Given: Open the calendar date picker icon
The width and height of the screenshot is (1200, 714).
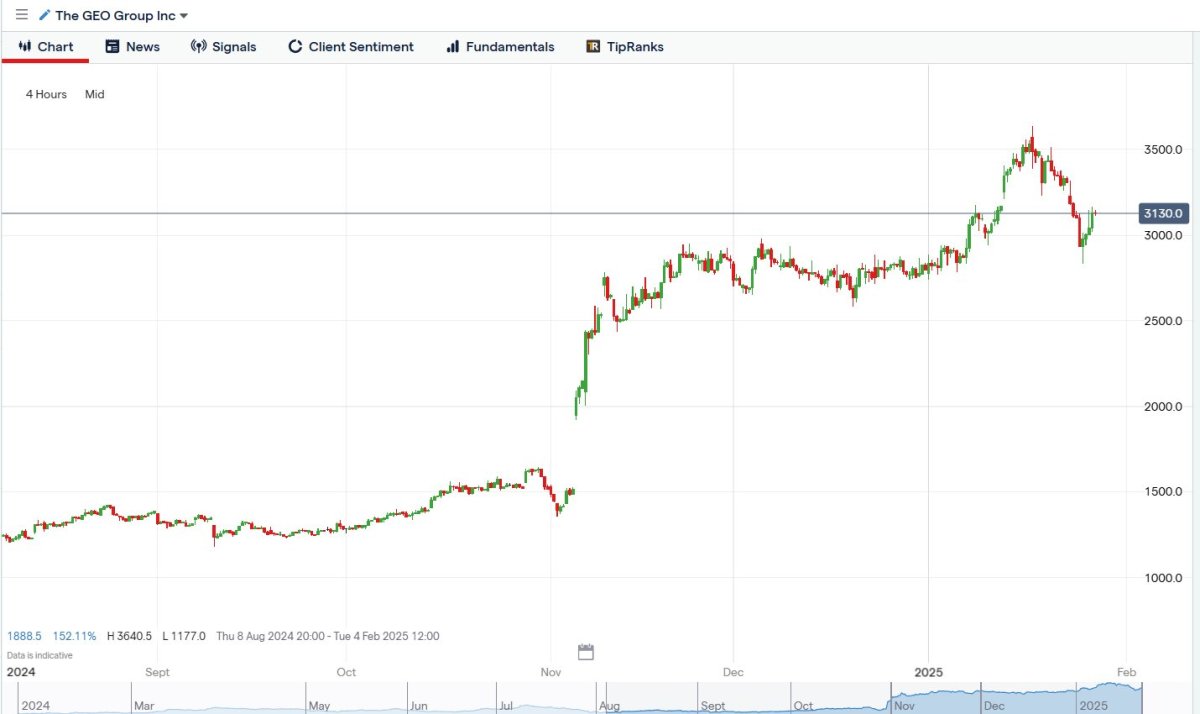Looking at the screenshot, I should [x=586, y=652].
